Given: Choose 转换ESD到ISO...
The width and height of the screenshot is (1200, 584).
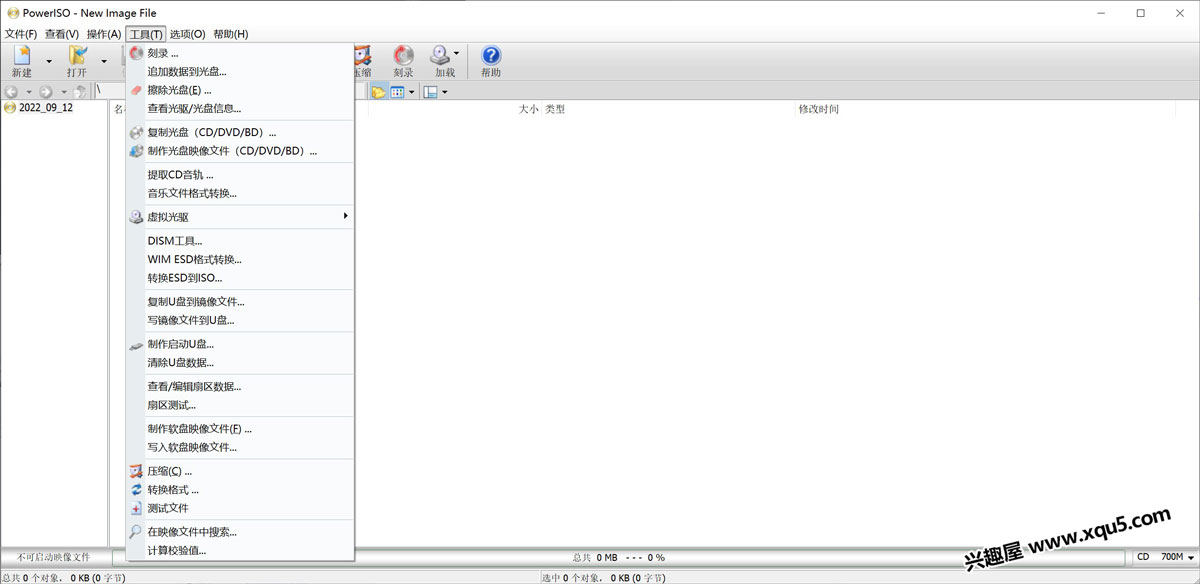Looking at the screenshot, I should pos(240,278).
